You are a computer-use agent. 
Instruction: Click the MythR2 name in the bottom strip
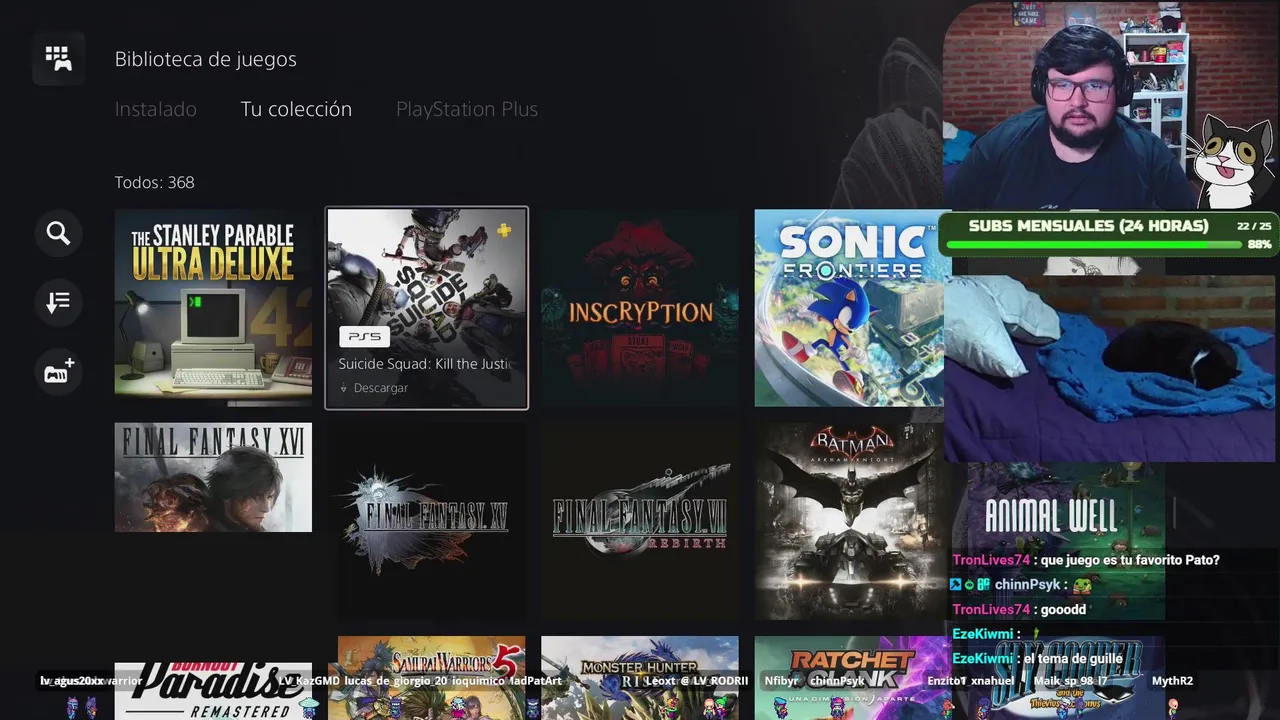[x=1172, y=681]
